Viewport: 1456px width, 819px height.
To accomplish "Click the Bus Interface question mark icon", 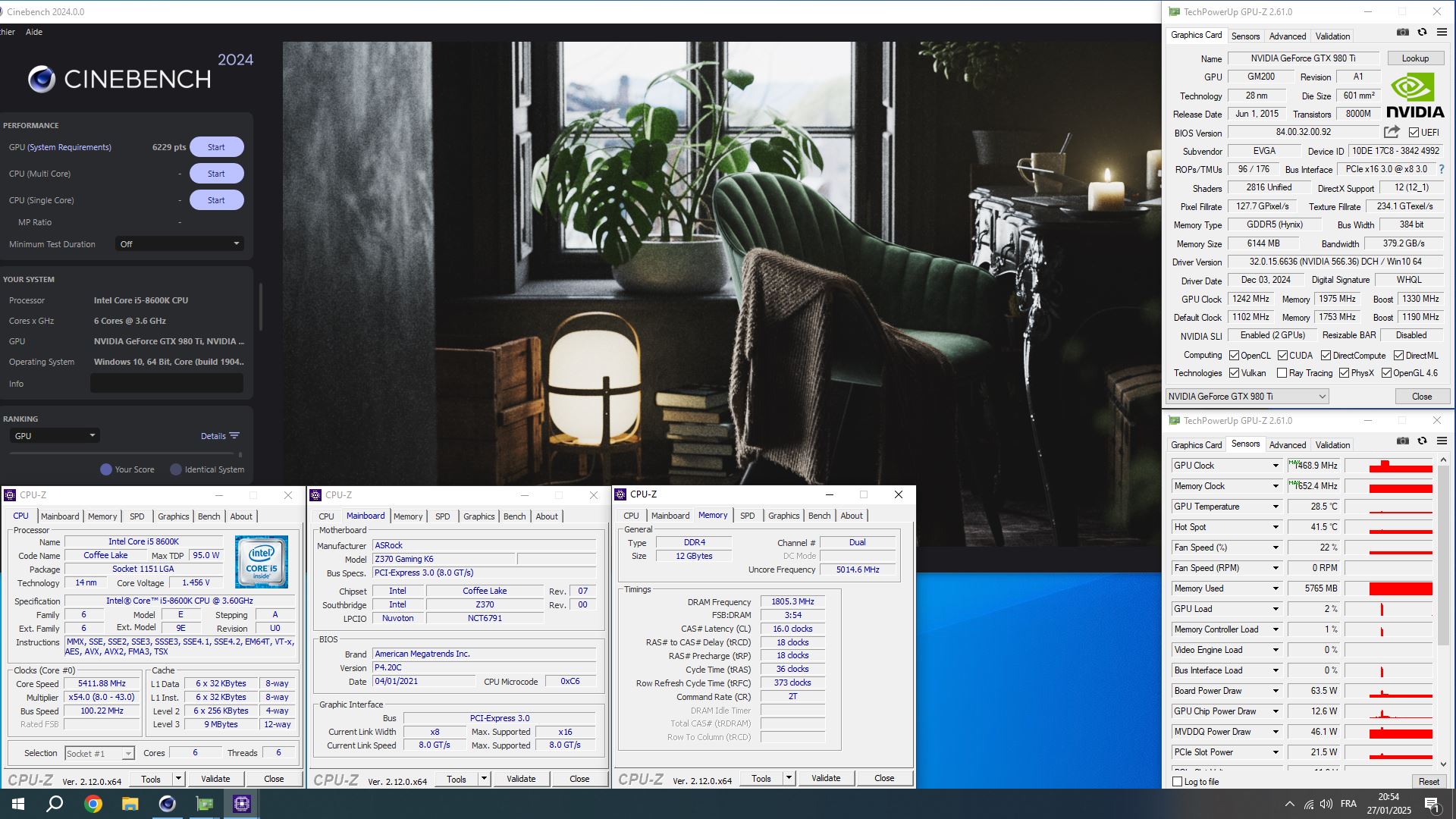I will point(1442,169).
